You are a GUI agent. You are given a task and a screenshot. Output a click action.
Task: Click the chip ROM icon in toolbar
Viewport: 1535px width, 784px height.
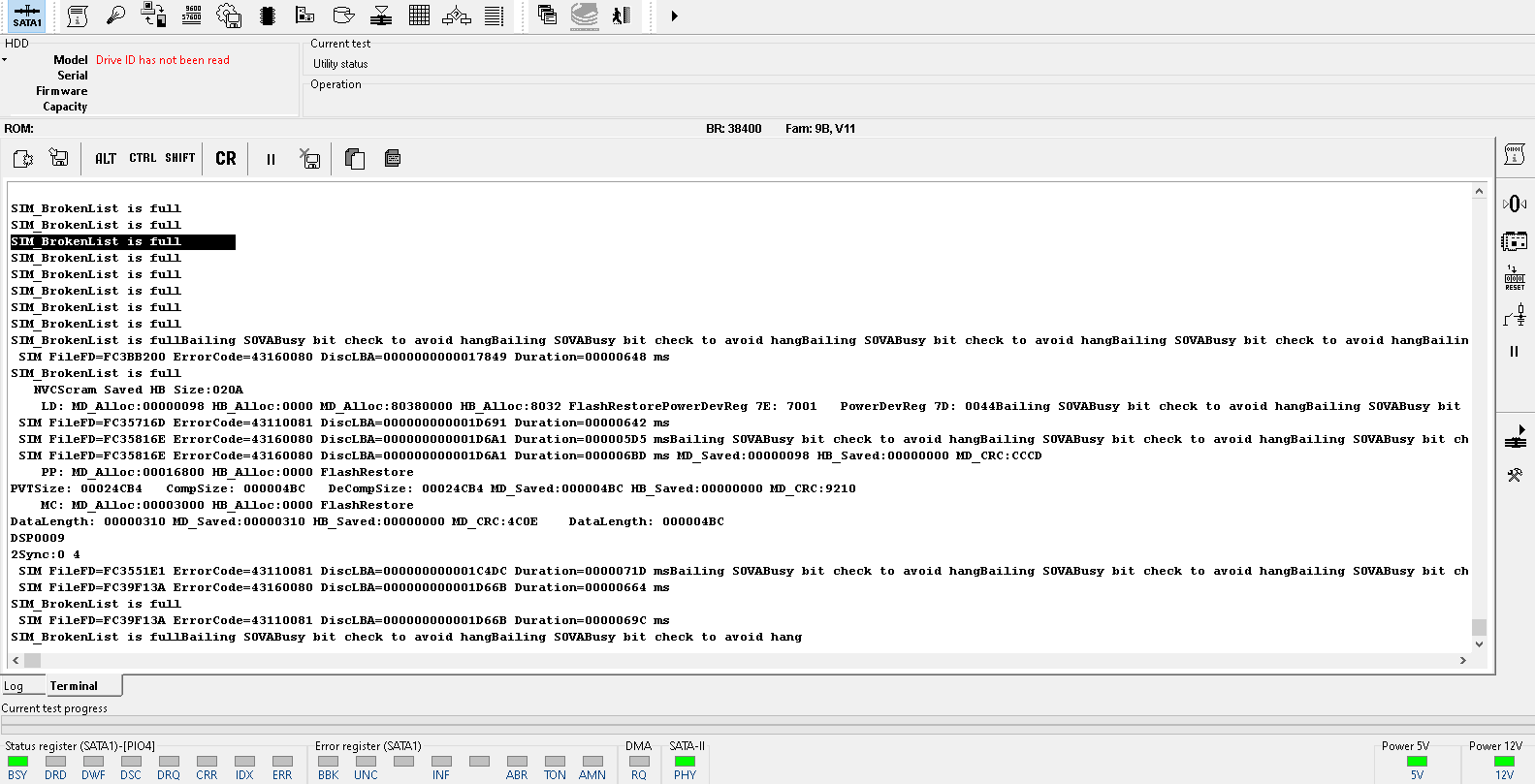pyautogui.click(x=268, y=15)
